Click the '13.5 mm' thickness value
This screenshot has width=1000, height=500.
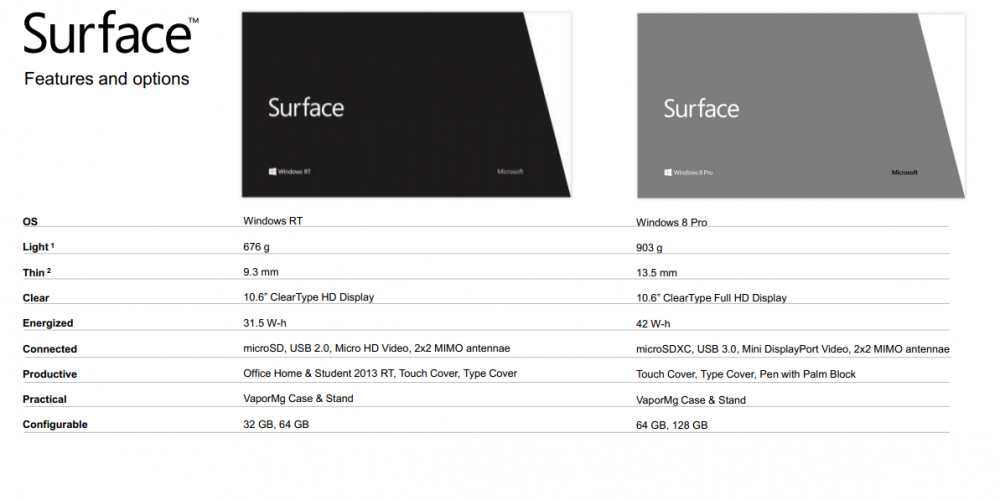656,273
